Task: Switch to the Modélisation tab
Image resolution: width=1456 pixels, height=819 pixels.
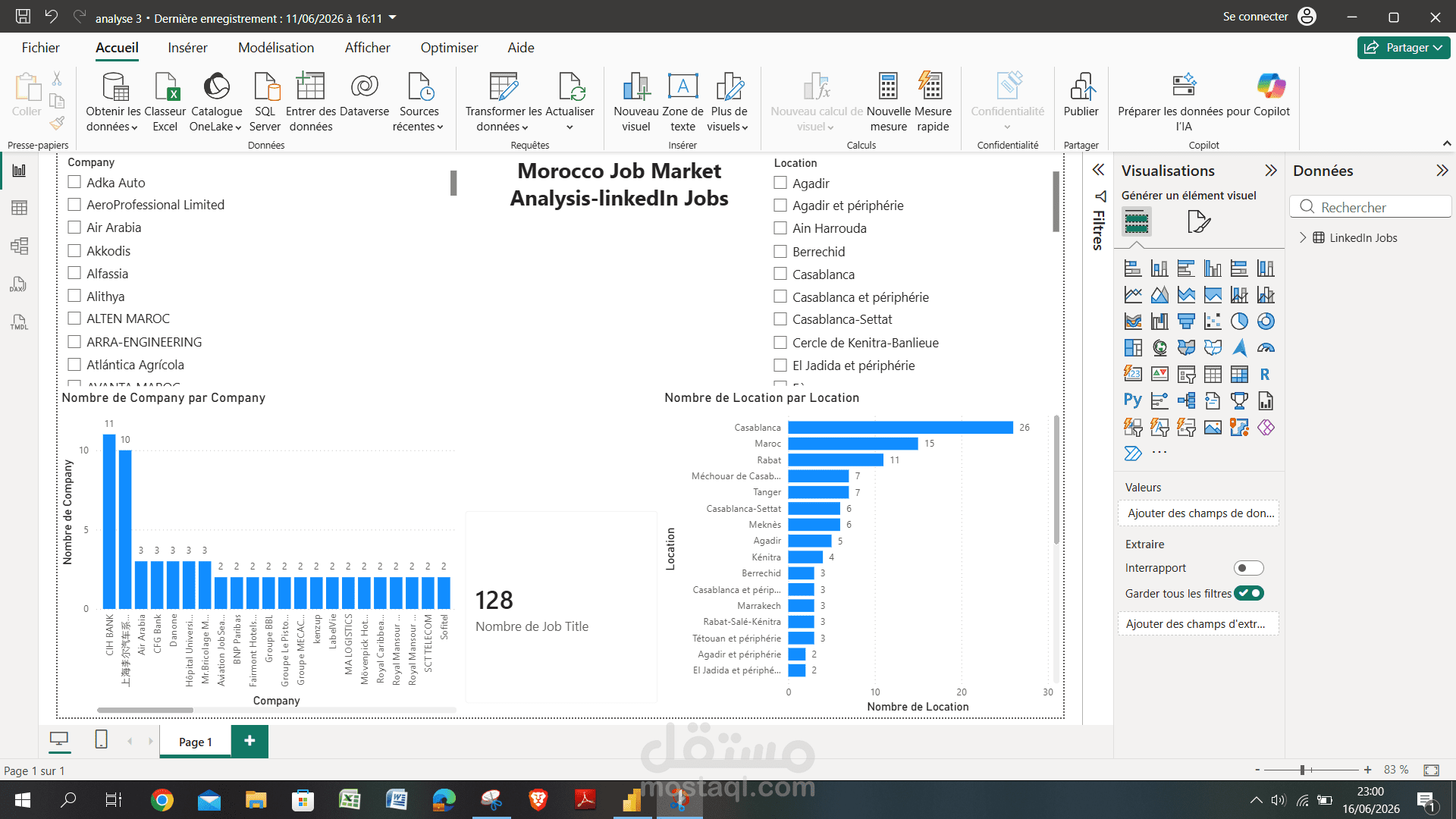Action: tap(276, 48)
